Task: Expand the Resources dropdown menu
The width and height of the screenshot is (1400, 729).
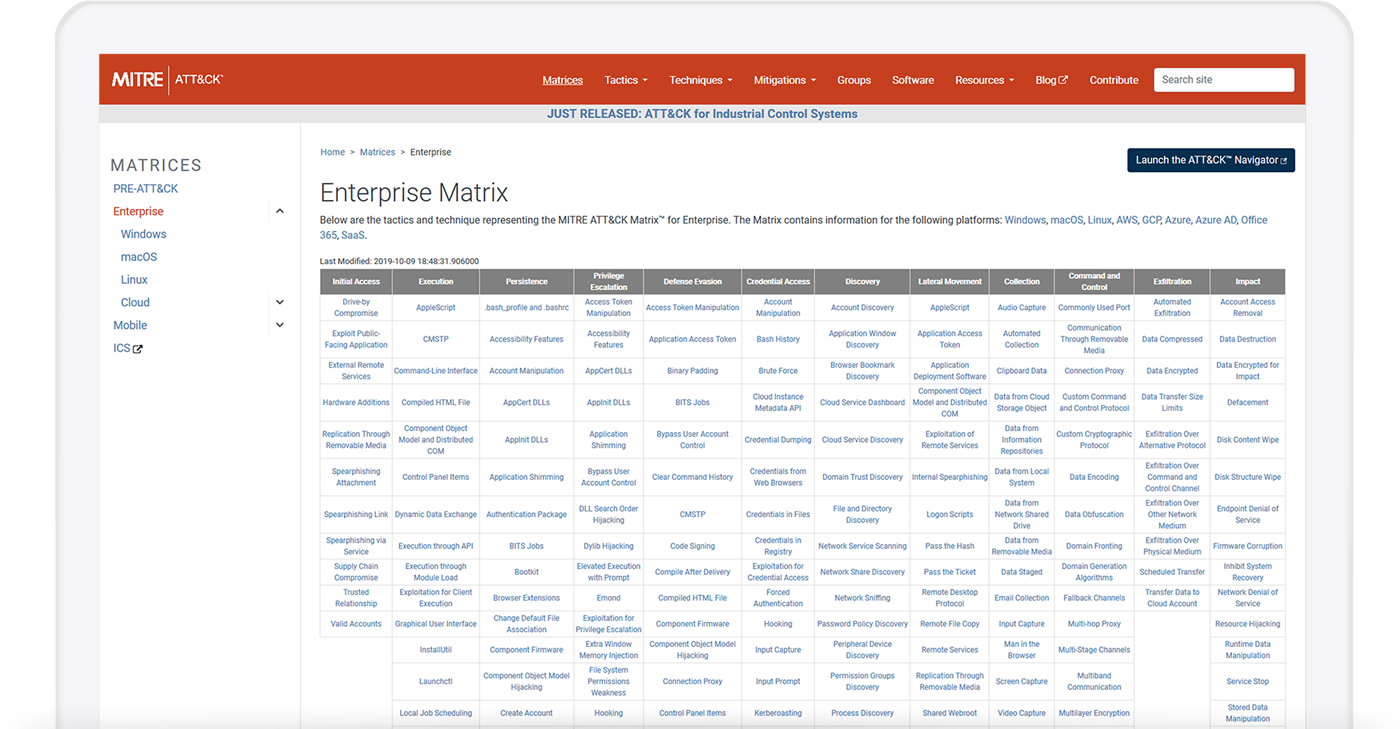Action: pos(985,80)
